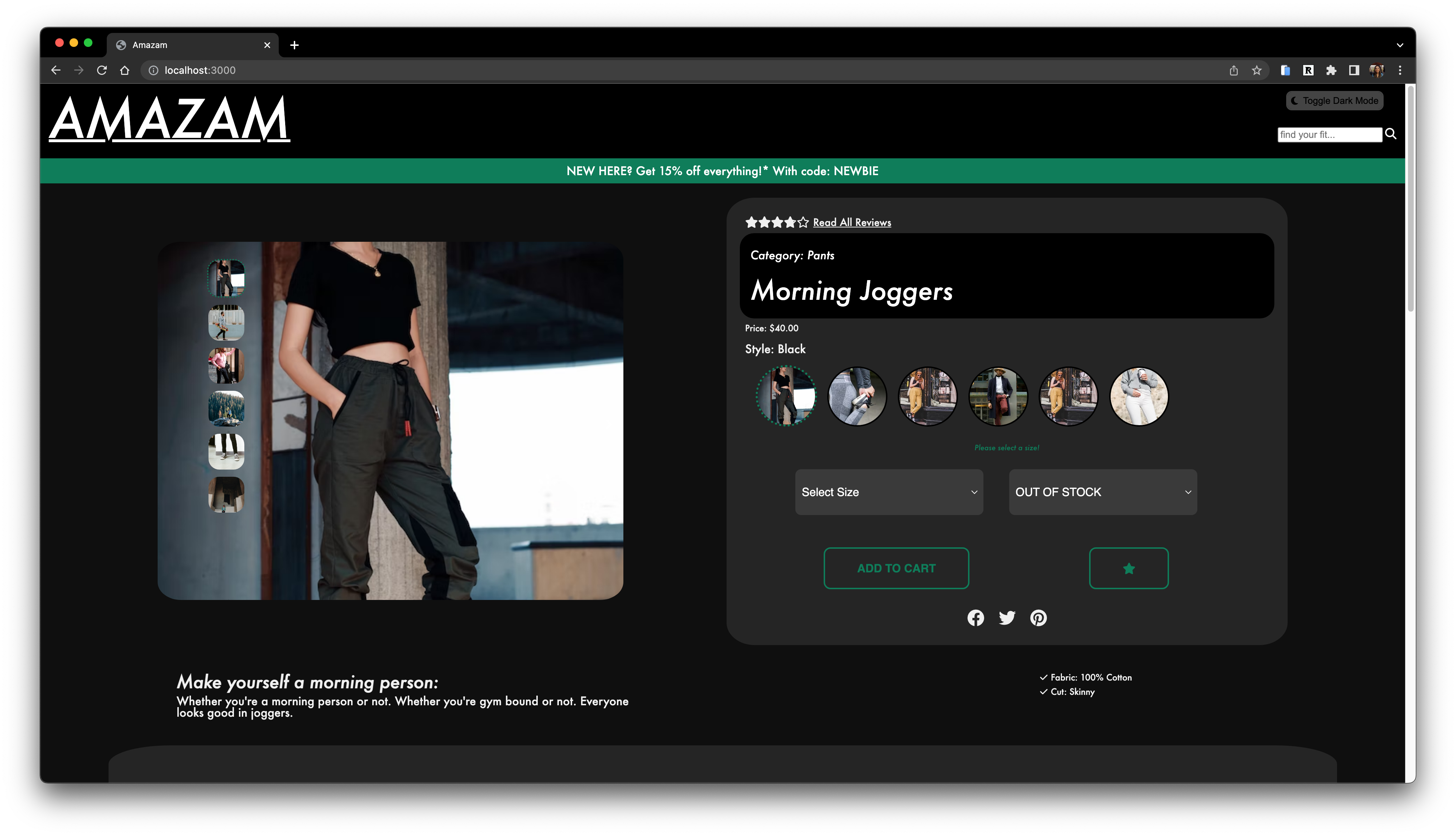Open Chrome extensions puzzle icon
This screenshot has width=1456, height=836.
[1331, 70]
